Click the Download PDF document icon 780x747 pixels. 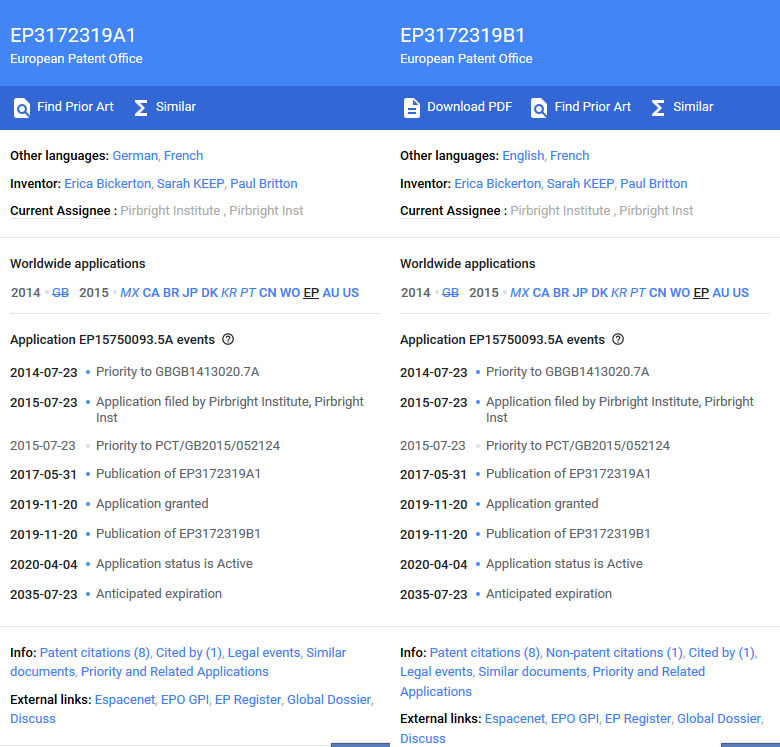pyautogui.click(x=412, y=108)
